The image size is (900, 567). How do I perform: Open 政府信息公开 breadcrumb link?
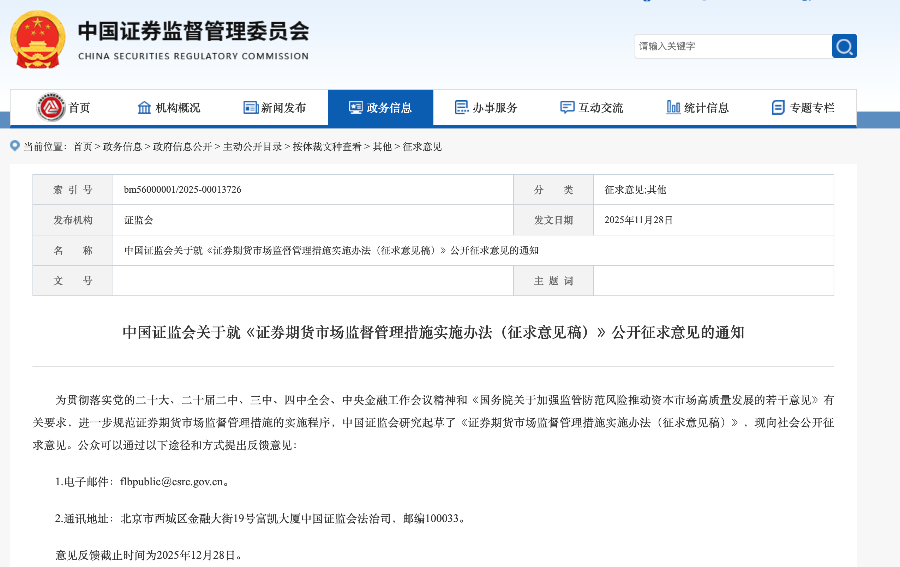(182, 147)
